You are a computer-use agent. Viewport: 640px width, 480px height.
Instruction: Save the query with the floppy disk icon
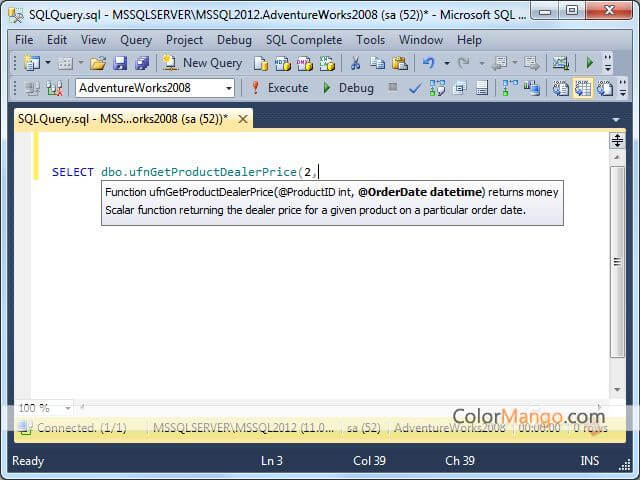[120, 63]
